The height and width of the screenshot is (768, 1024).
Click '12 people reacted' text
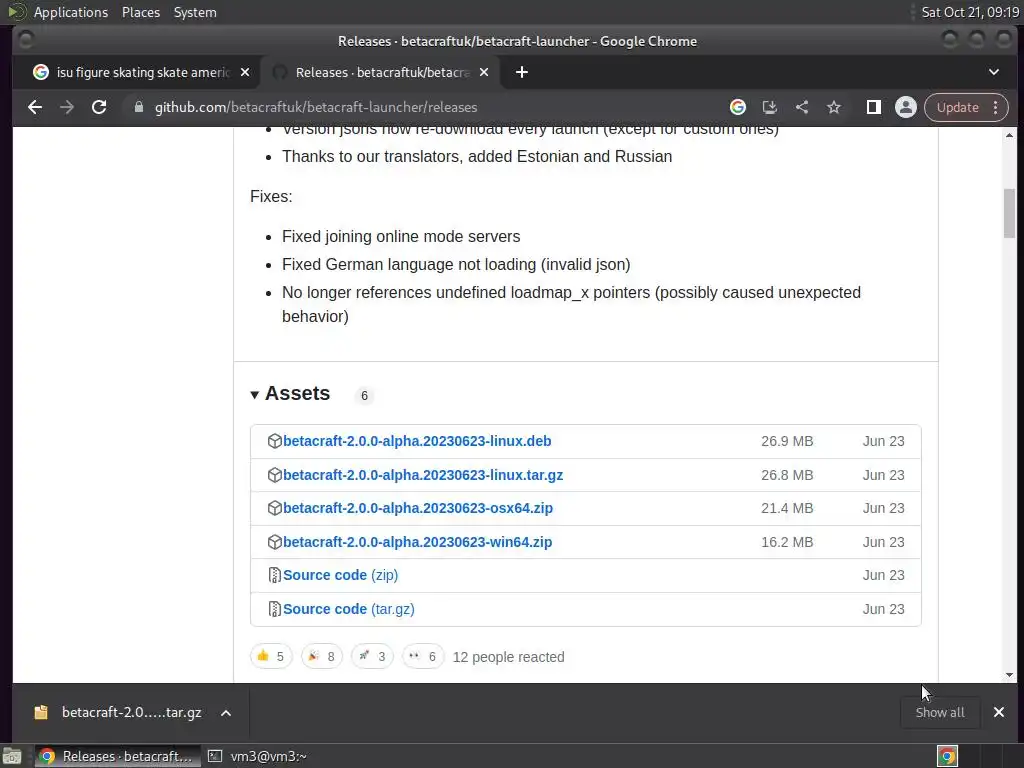[509, 657]
